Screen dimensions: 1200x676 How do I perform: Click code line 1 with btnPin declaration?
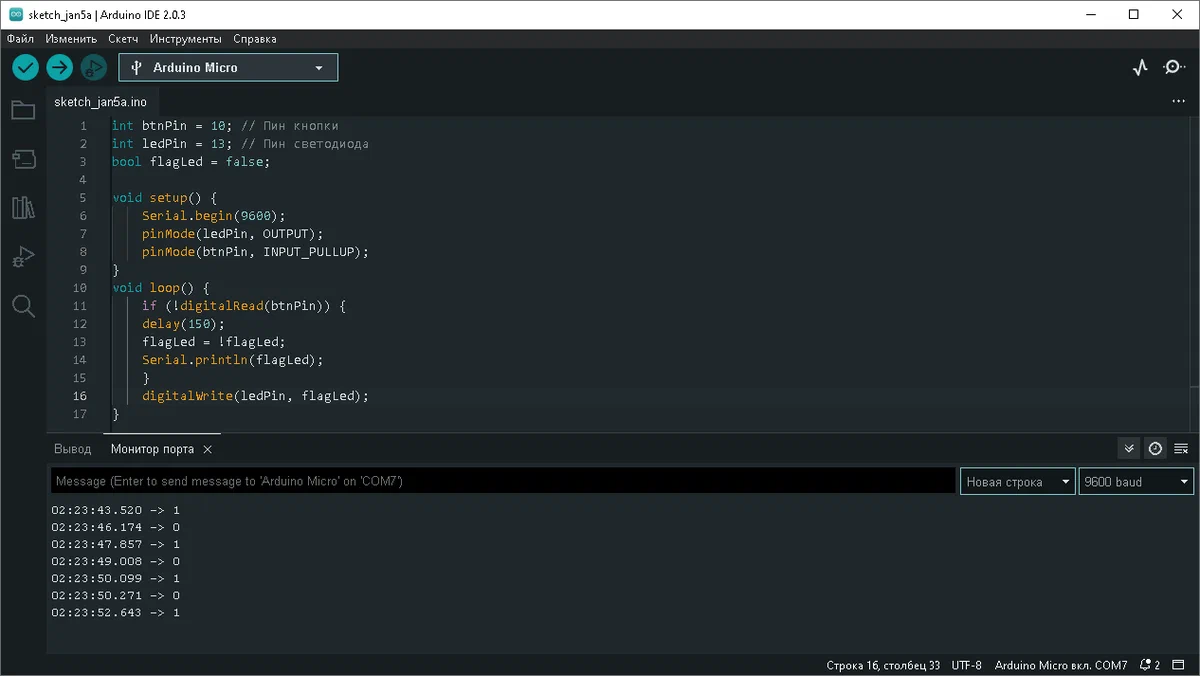(x=225, y=126)
